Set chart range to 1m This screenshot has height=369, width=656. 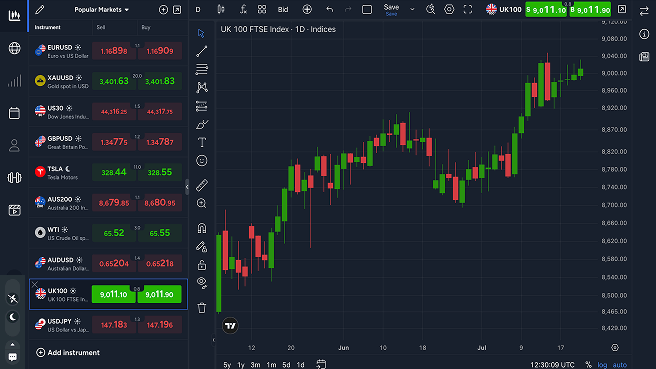coord(271,365)
